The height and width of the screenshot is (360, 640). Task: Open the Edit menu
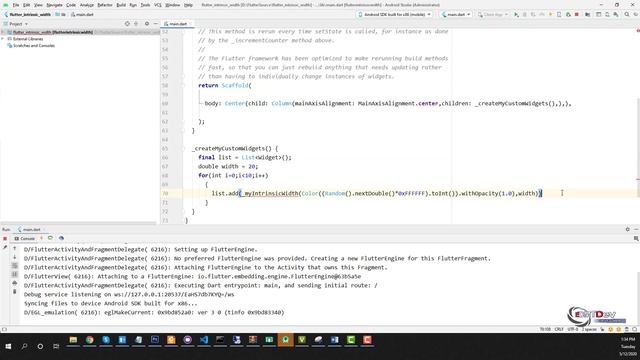(x=27, y=5)
